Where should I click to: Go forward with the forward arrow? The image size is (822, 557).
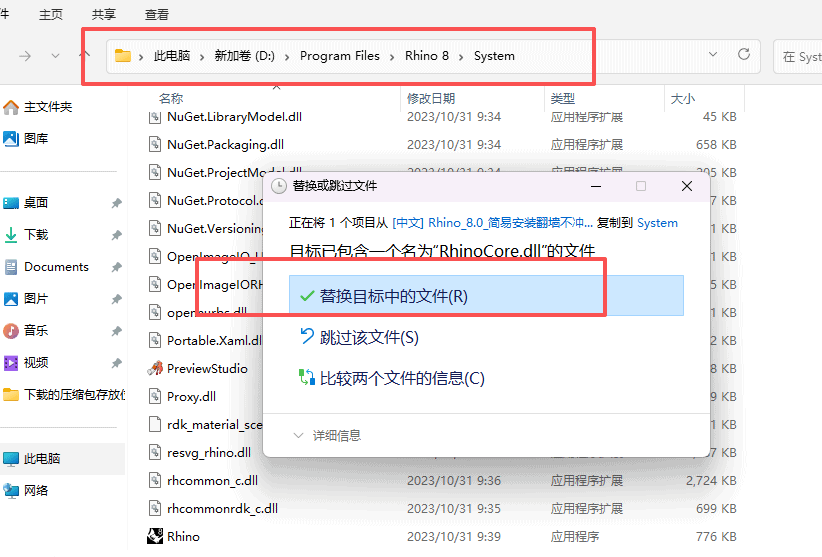(25, 56)
